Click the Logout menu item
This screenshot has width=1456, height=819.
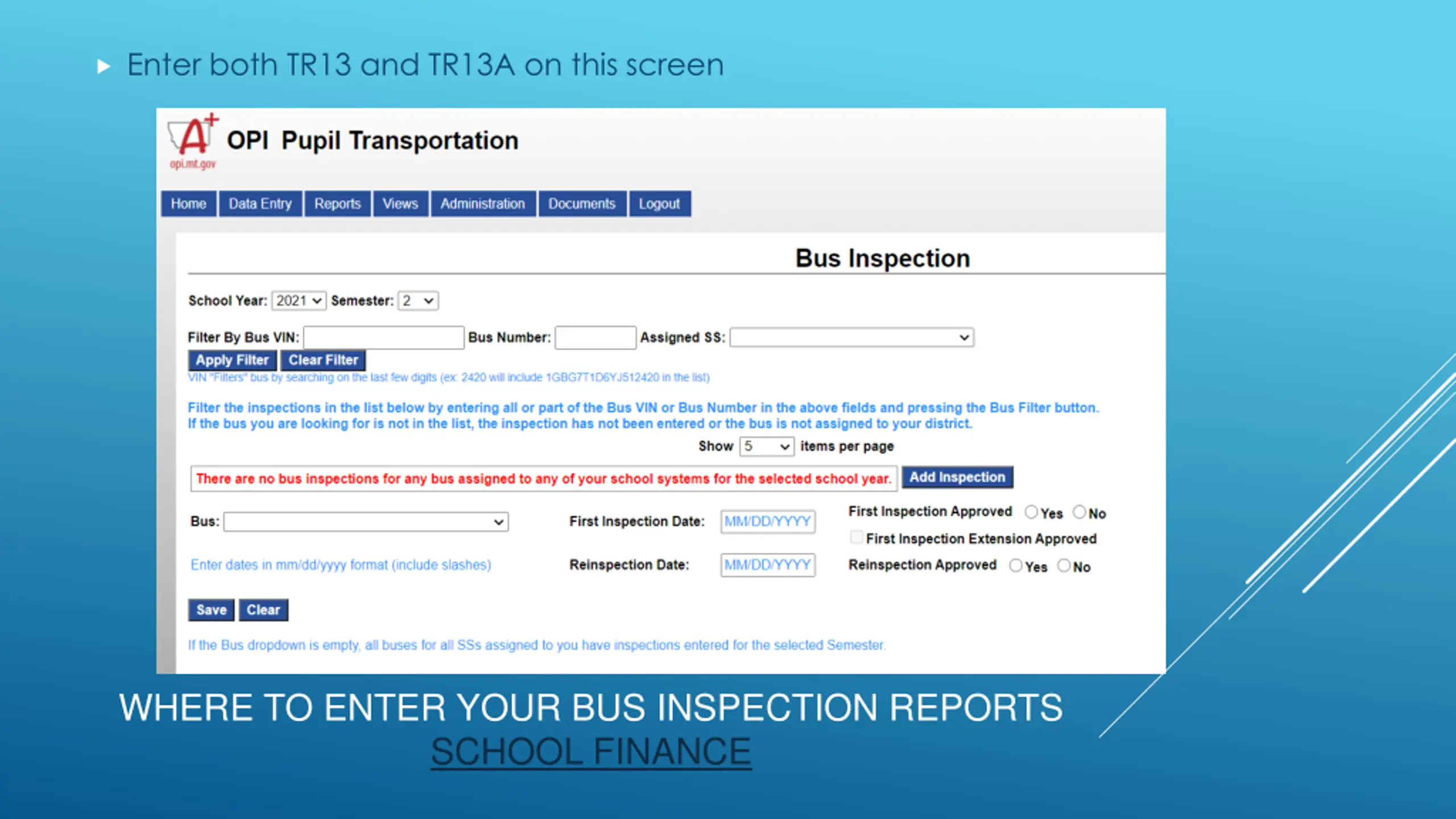pyautogui.click(x=659, y=204)
